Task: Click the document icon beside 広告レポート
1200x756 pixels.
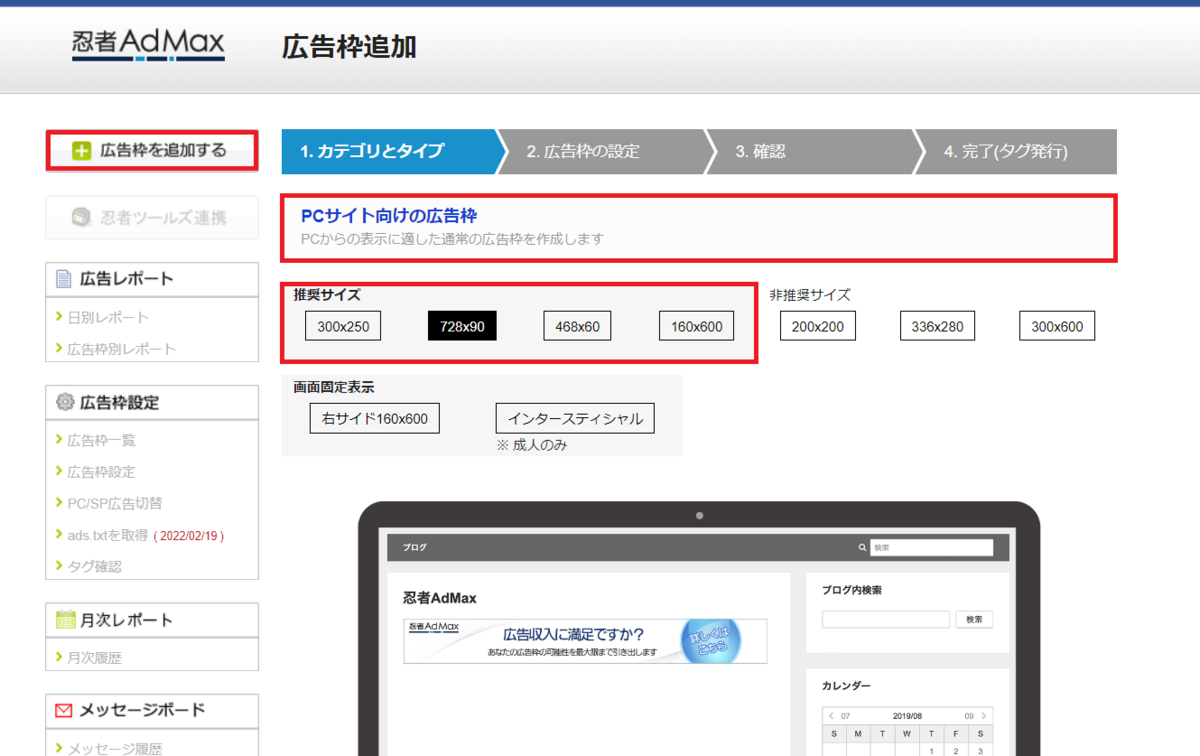Action: [64, 279]
